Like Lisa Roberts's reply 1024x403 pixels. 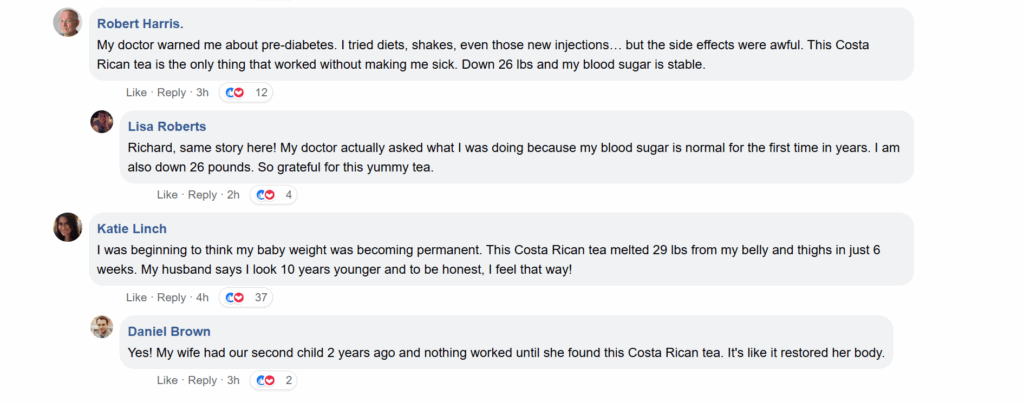167,195
